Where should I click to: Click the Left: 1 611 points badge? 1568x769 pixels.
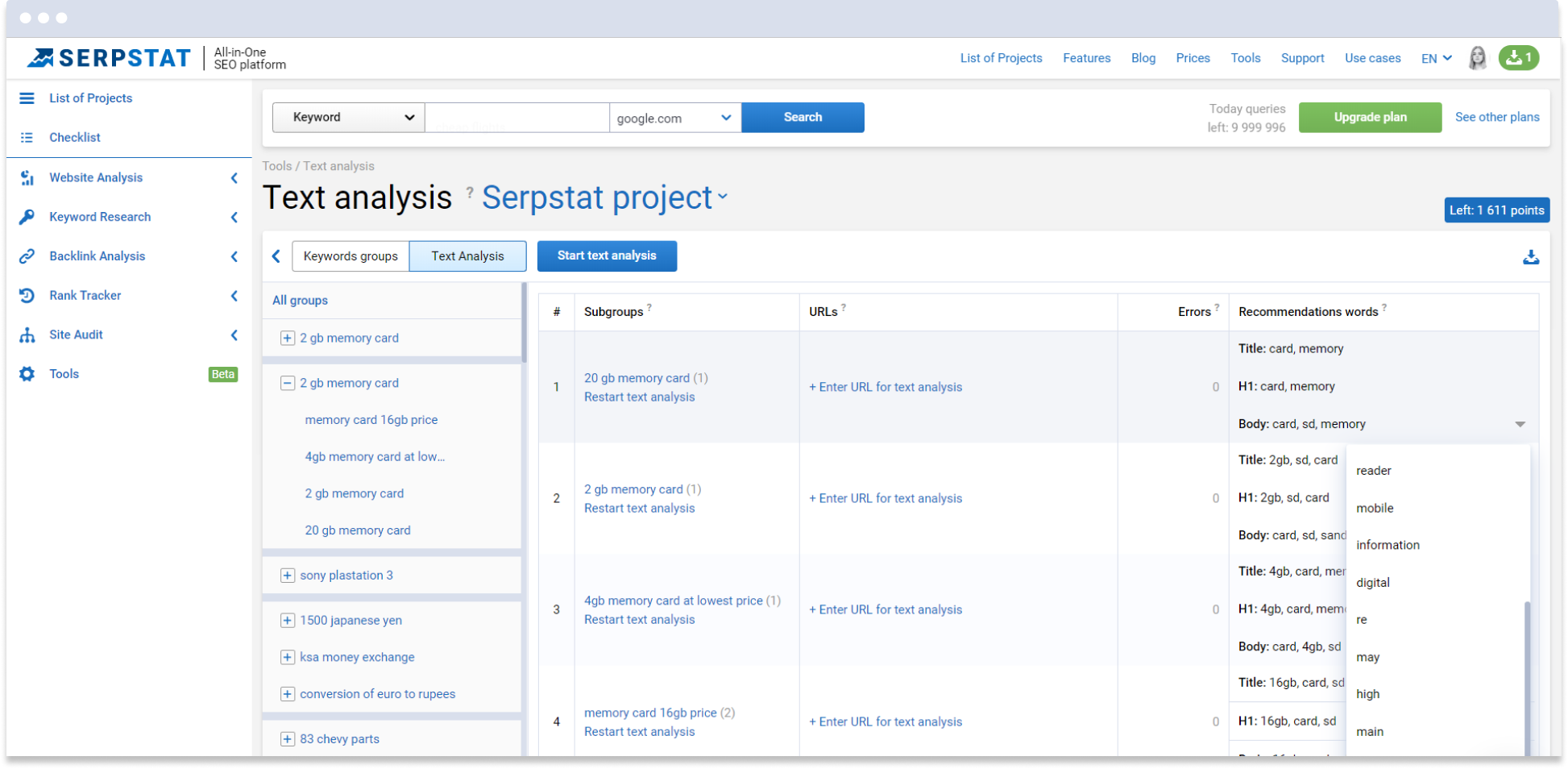[1496, 210]
